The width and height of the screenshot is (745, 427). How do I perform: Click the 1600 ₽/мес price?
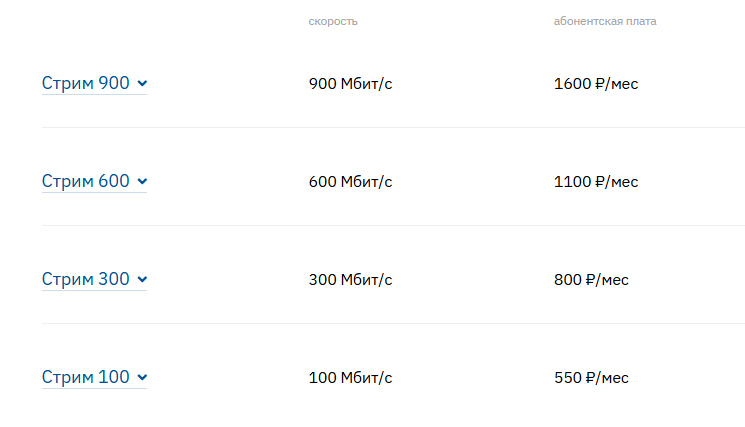(596, 84)
